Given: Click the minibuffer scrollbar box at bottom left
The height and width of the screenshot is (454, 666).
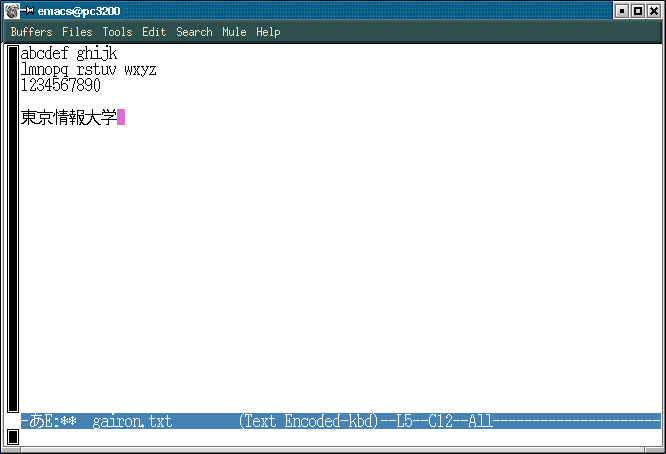Looking at the screenshot, I should pos(13,437).
